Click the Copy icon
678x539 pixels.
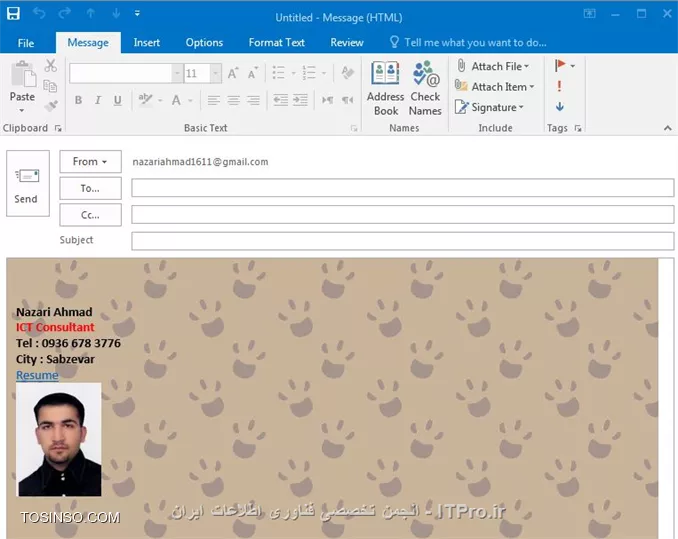tap(50, 86)
